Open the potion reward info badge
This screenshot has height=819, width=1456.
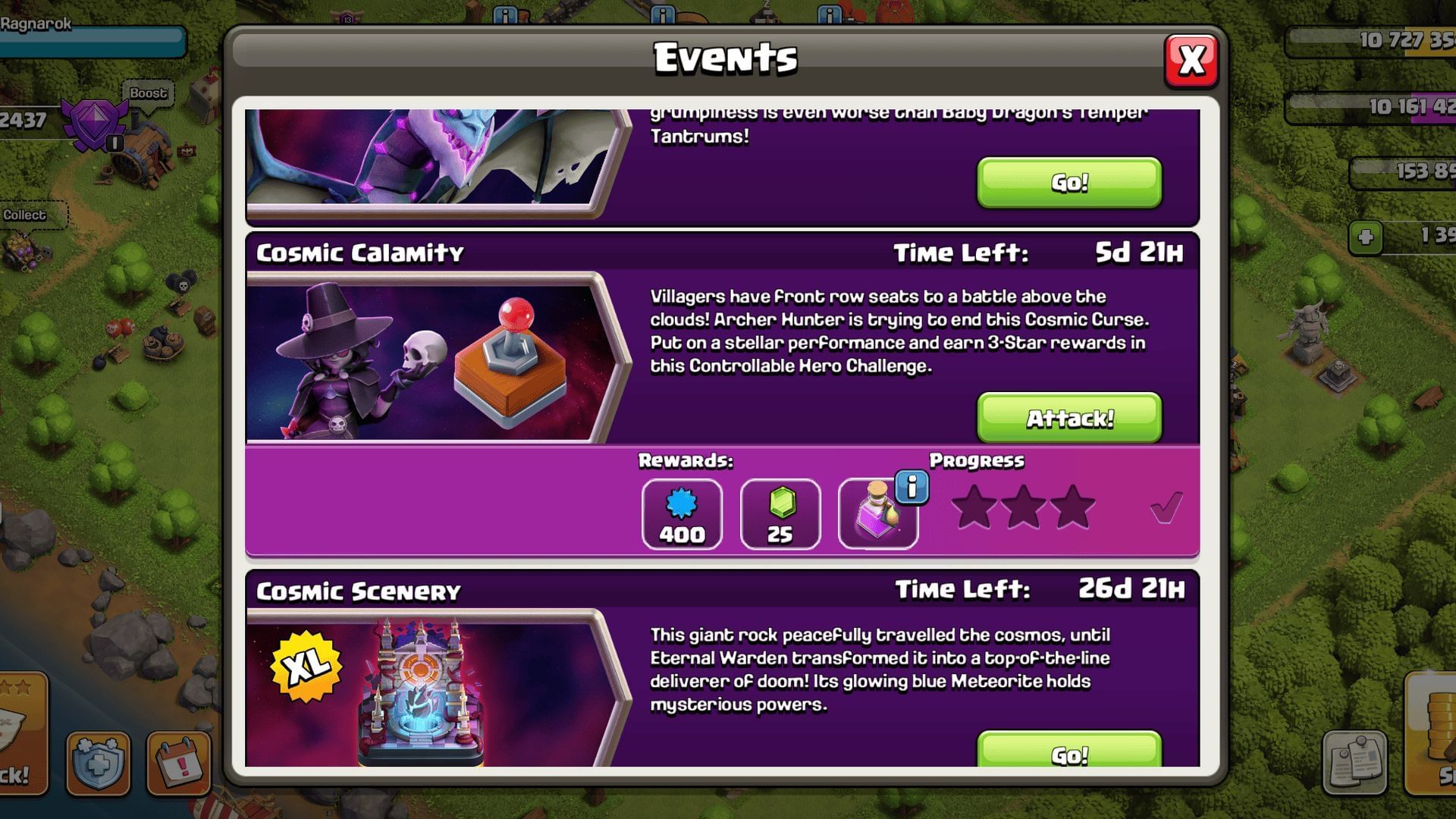tap(912, 487)
